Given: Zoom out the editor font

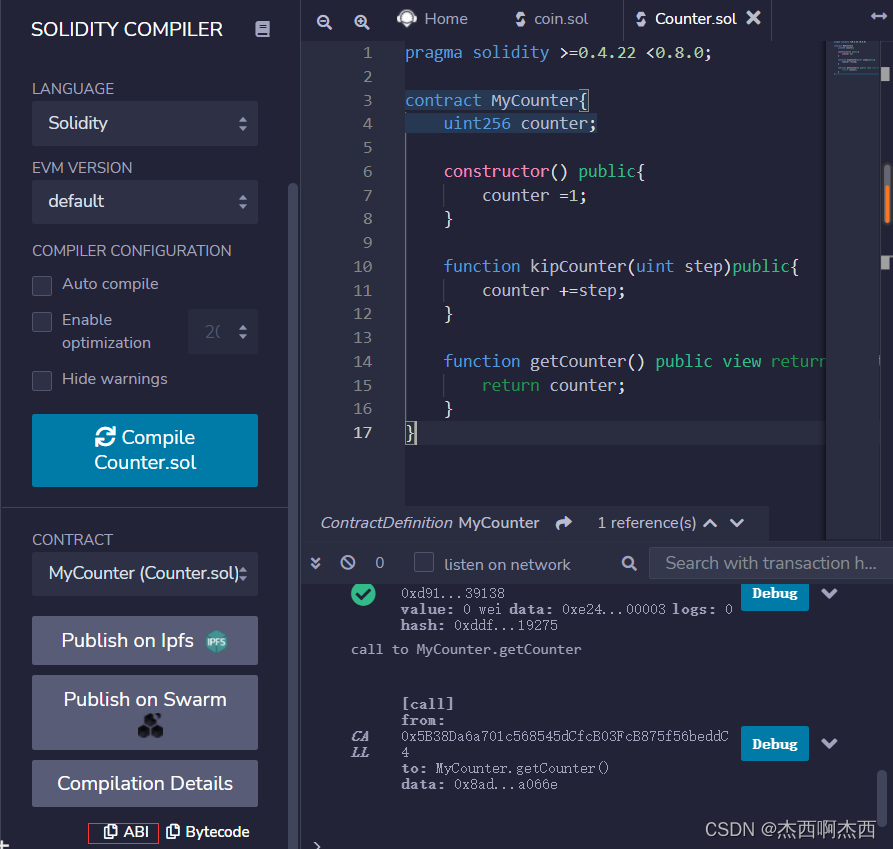Looking at the screenshot, I should [324, 22].
